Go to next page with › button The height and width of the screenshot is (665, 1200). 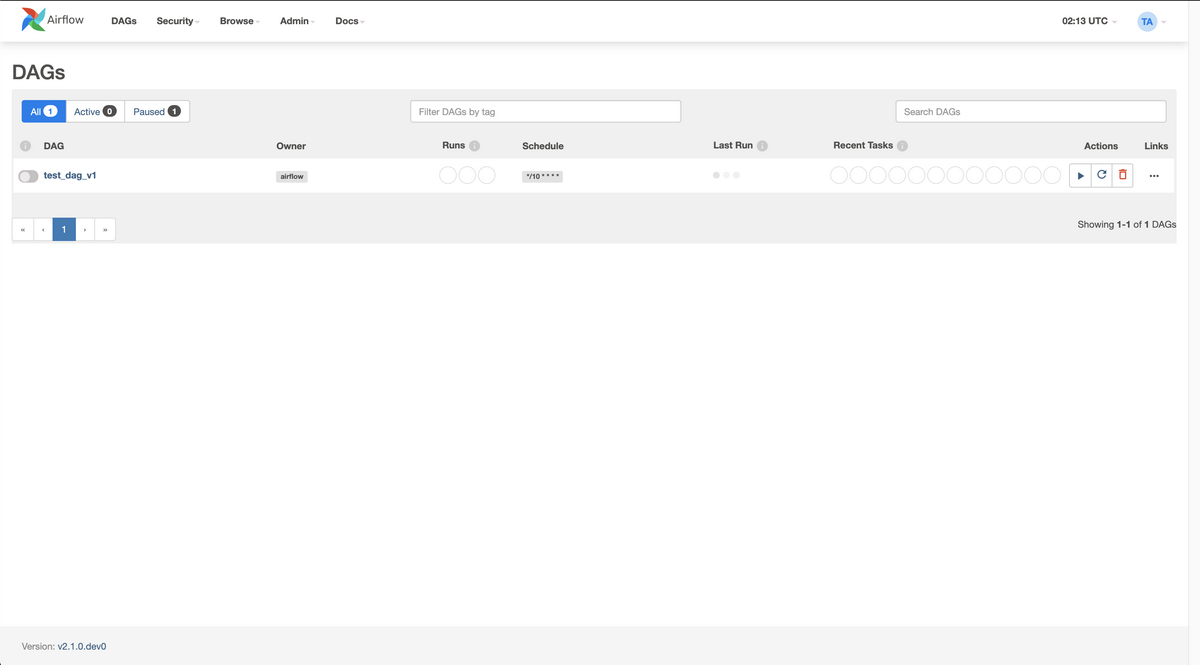(x=85, y=230)
